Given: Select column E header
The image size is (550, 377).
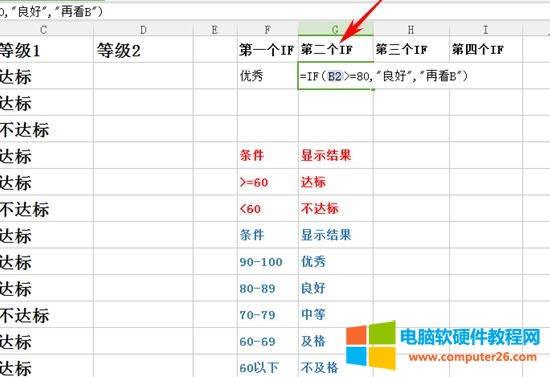Looking at the screenshot, I should tap(215, 30).
